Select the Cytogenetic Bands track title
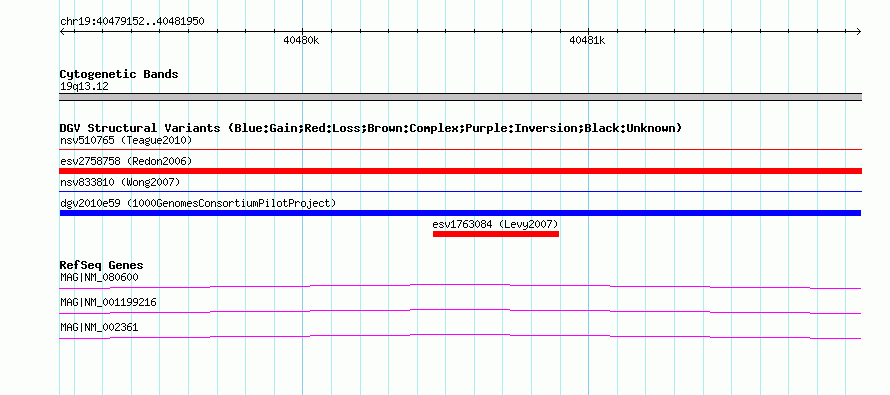This screenshot has width=890, height=395. [x=119, y=74]
